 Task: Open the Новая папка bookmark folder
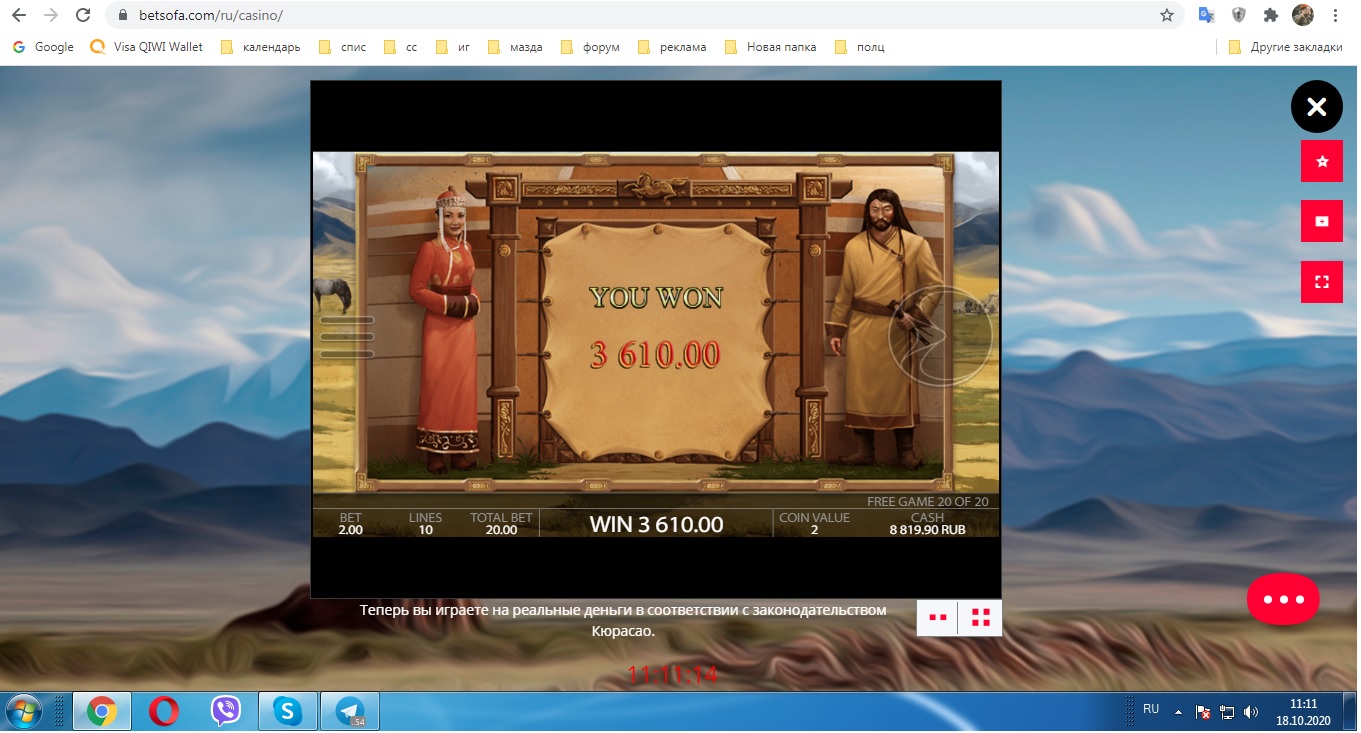[x=771, y=47]
